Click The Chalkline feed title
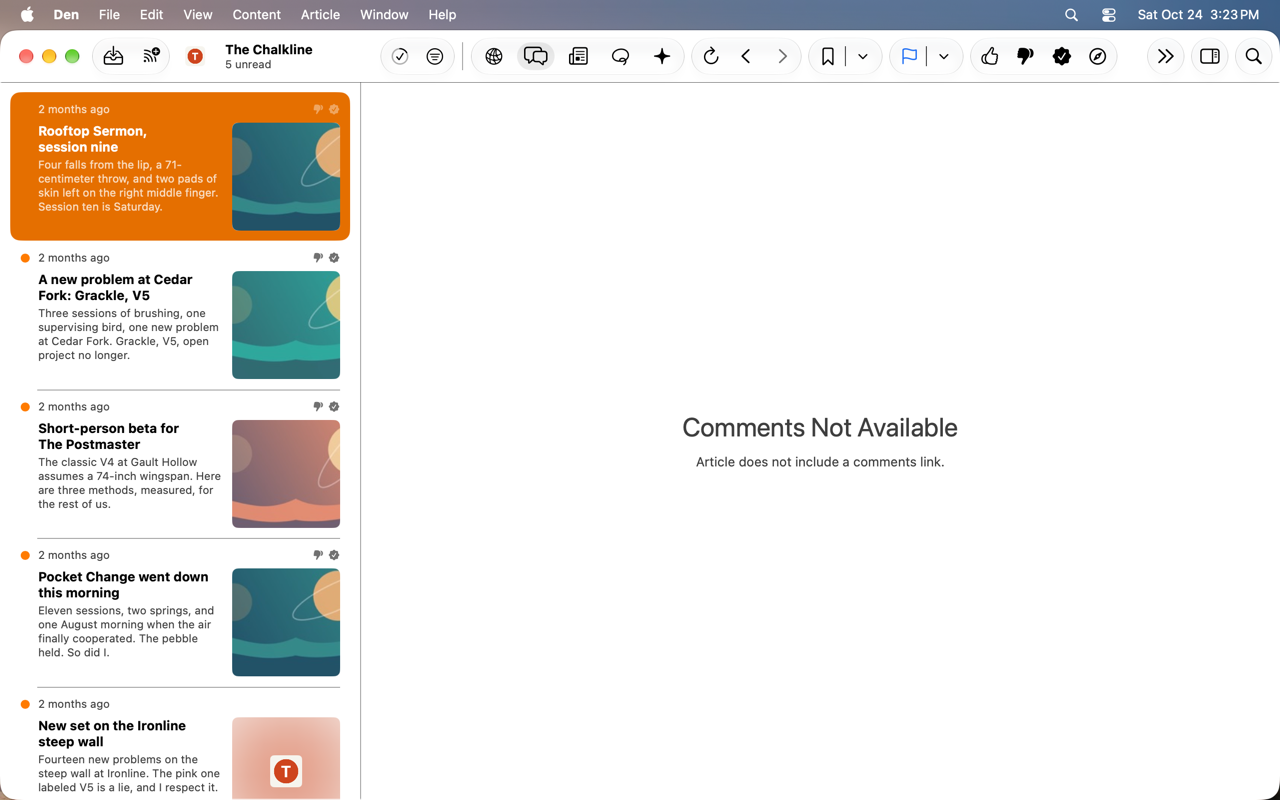1280x800 pixels. pos(269,49)
